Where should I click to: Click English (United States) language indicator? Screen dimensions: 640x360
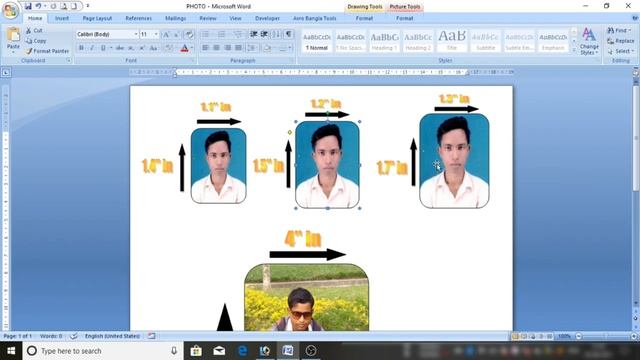[112, 336]
